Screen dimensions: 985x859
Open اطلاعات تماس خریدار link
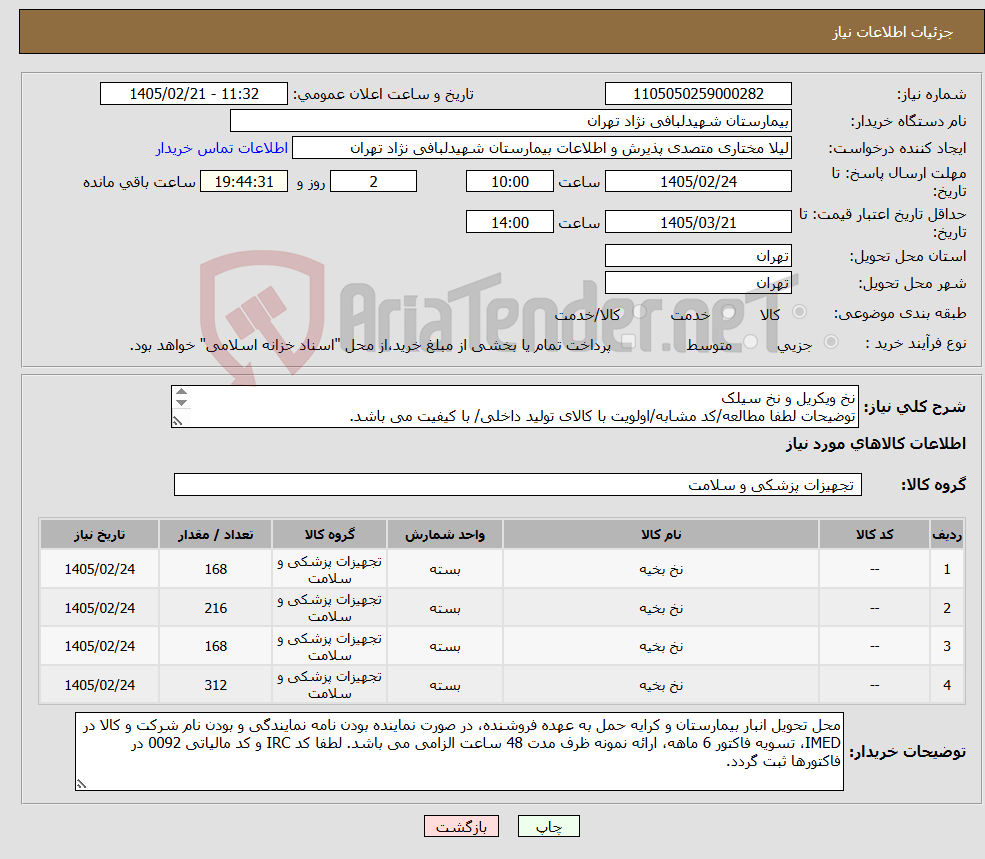(x=222, y=148)
